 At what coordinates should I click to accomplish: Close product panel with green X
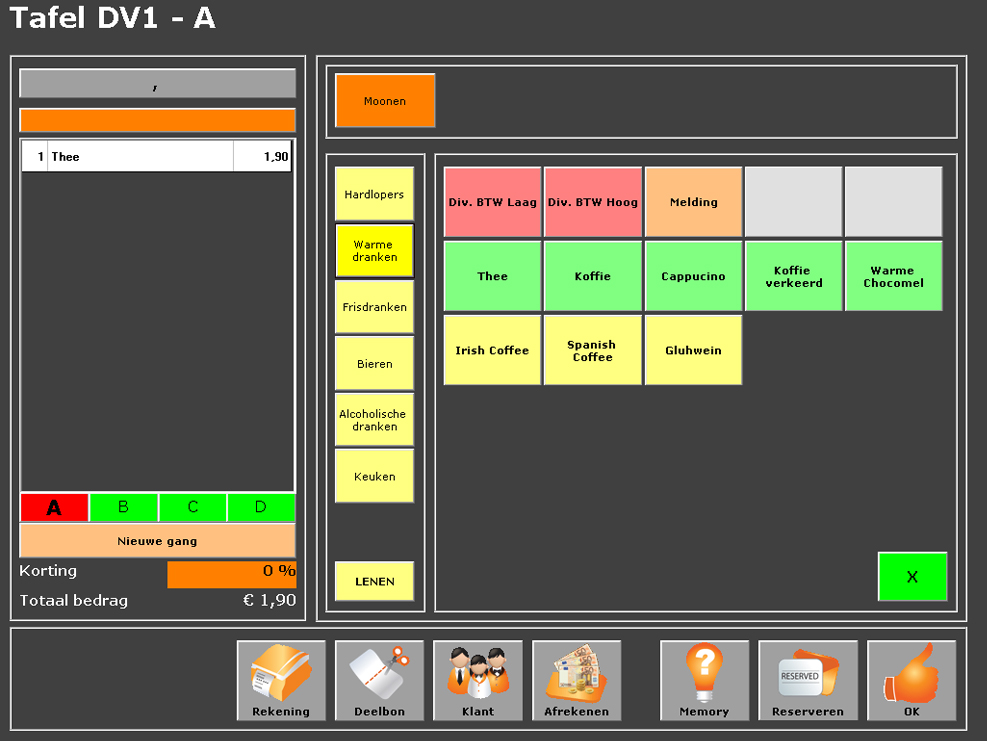tap(912, 577)
